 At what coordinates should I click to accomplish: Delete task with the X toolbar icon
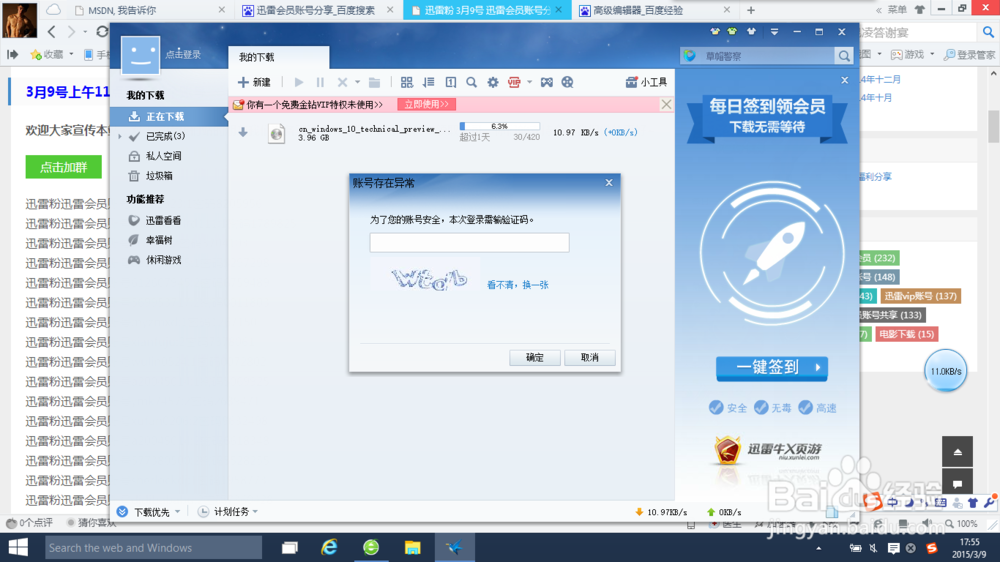pos(342,82)
